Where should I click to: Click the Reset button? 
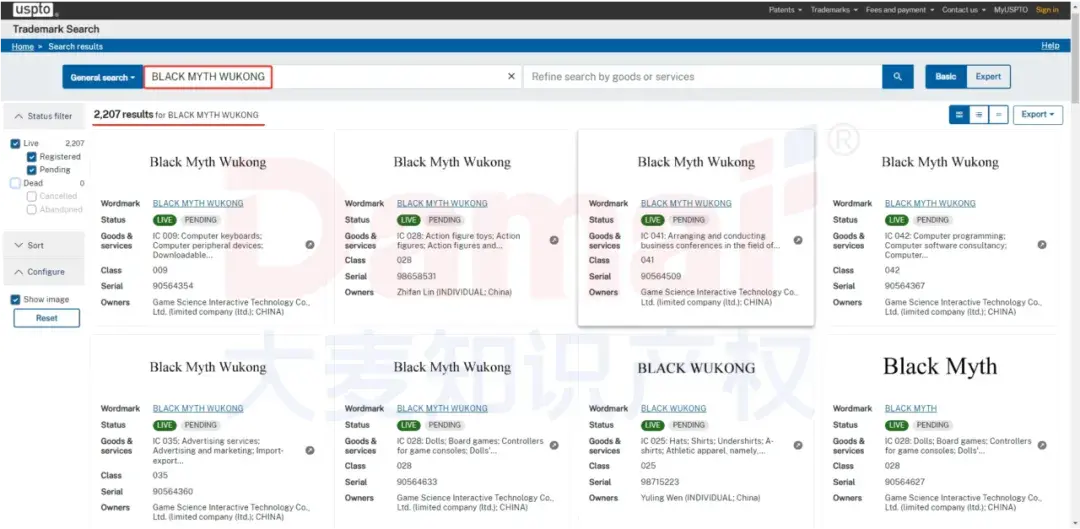click(47, 318)
